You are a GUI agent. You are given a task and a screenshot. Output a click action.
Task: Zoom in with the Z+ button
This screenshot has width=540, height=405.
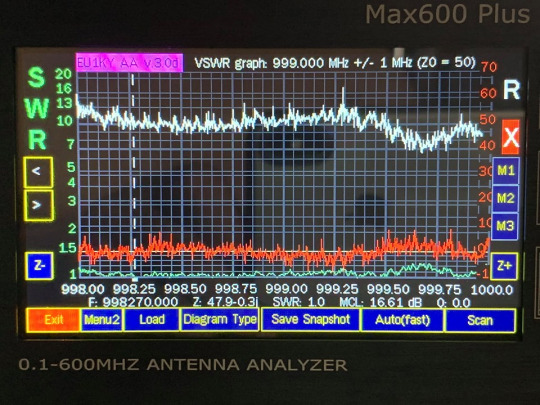tap(504, 266)
